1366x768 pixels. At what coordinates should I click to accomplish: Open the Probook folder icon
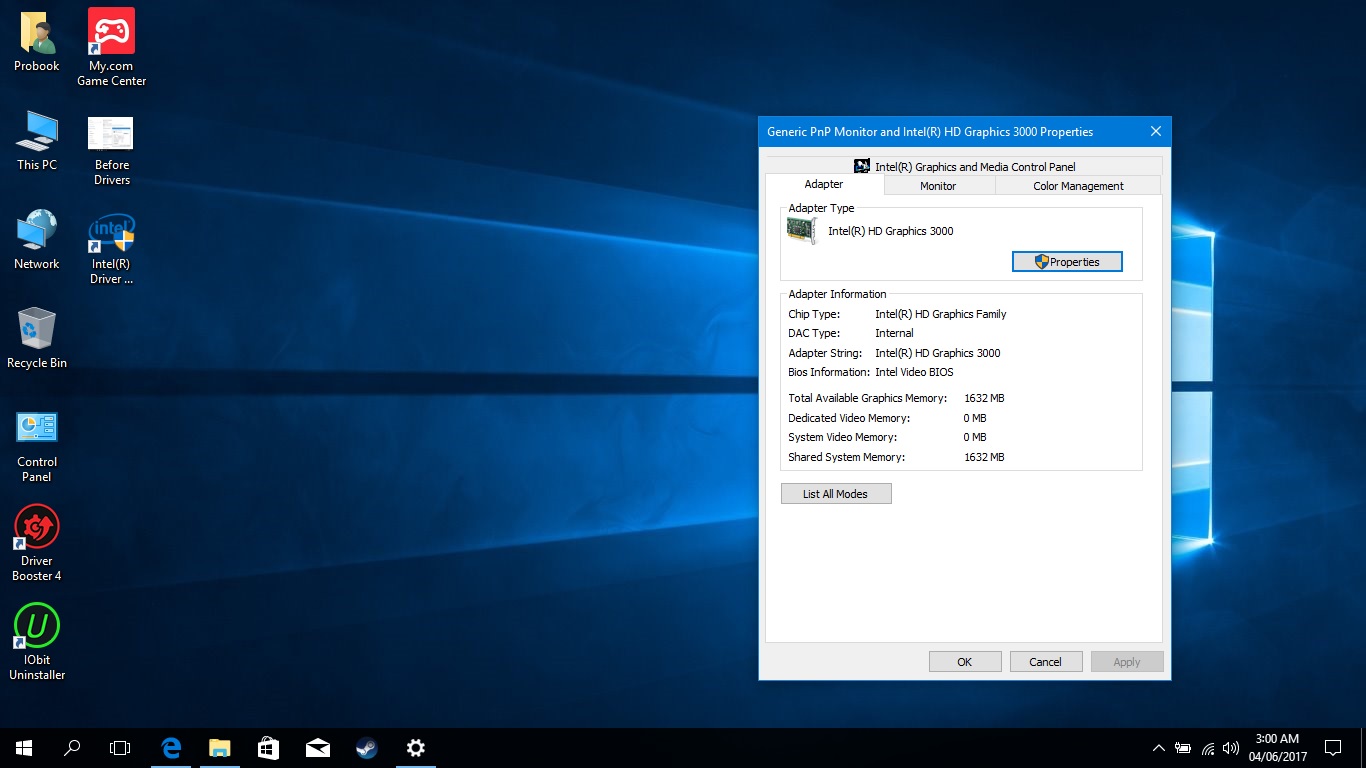[37, 40]
